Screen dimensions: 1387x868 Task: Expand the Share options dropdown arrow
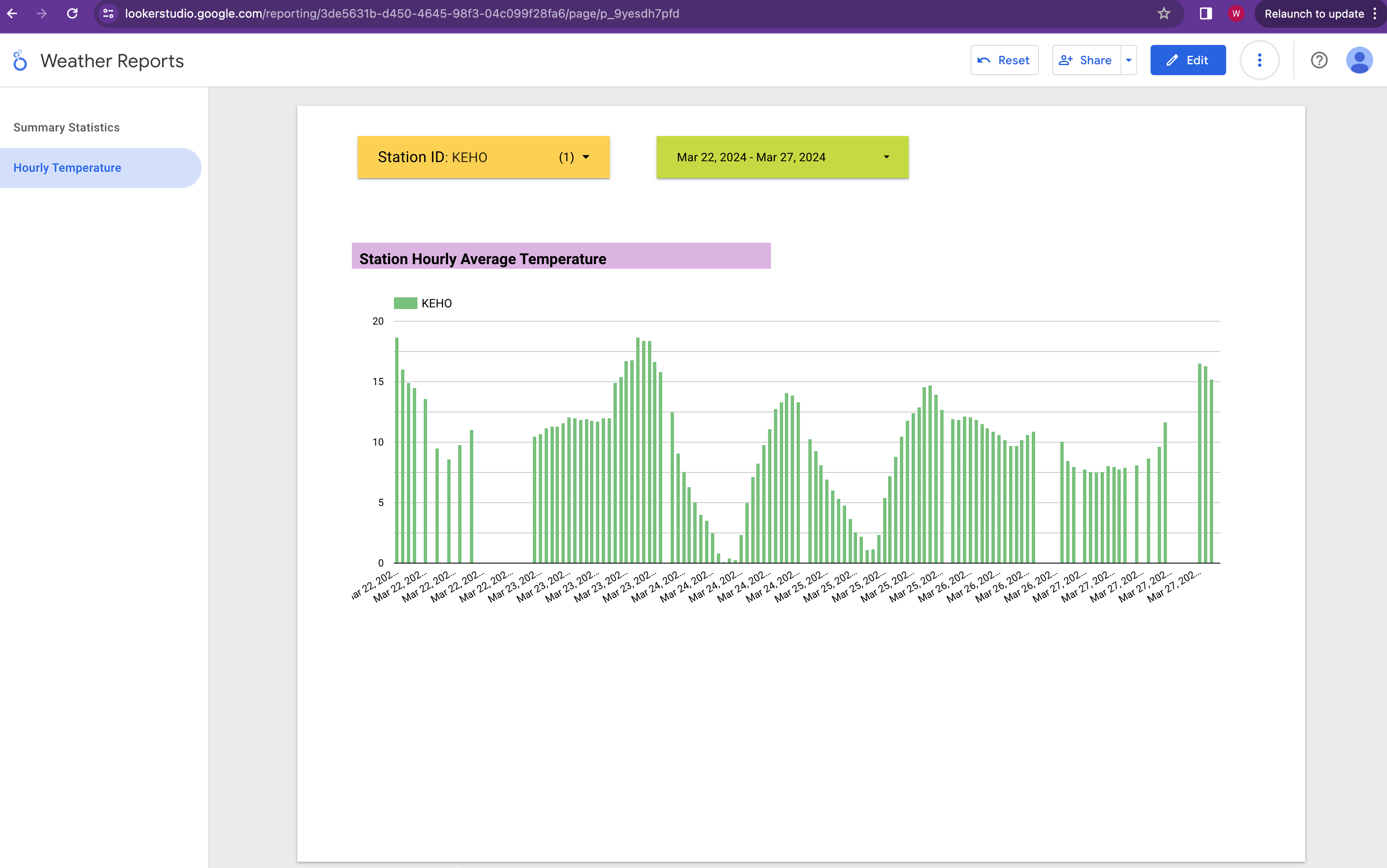point(1129,60)
